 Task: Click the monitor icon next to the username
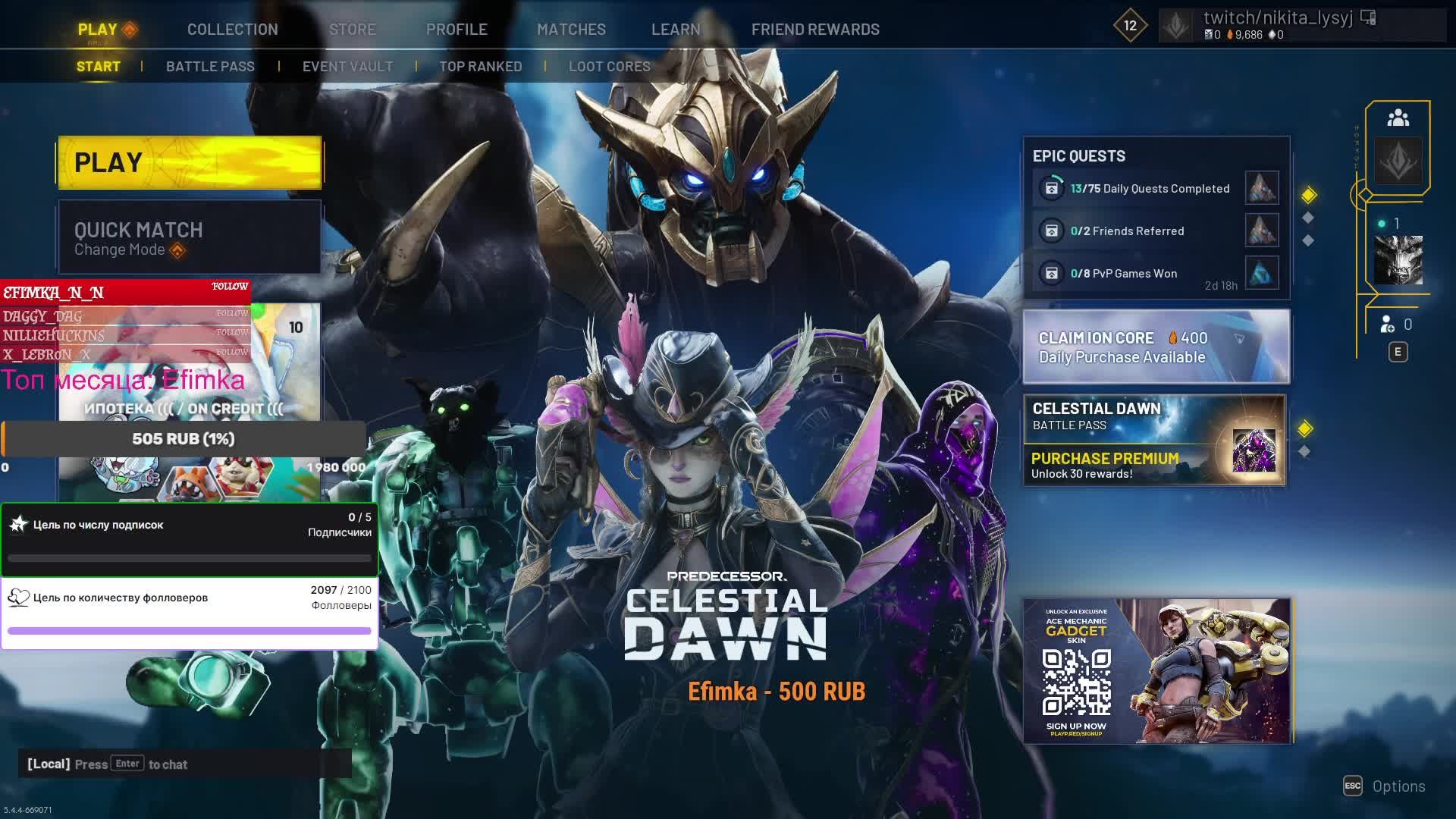pyautogui.click(x=1368, y=17)
